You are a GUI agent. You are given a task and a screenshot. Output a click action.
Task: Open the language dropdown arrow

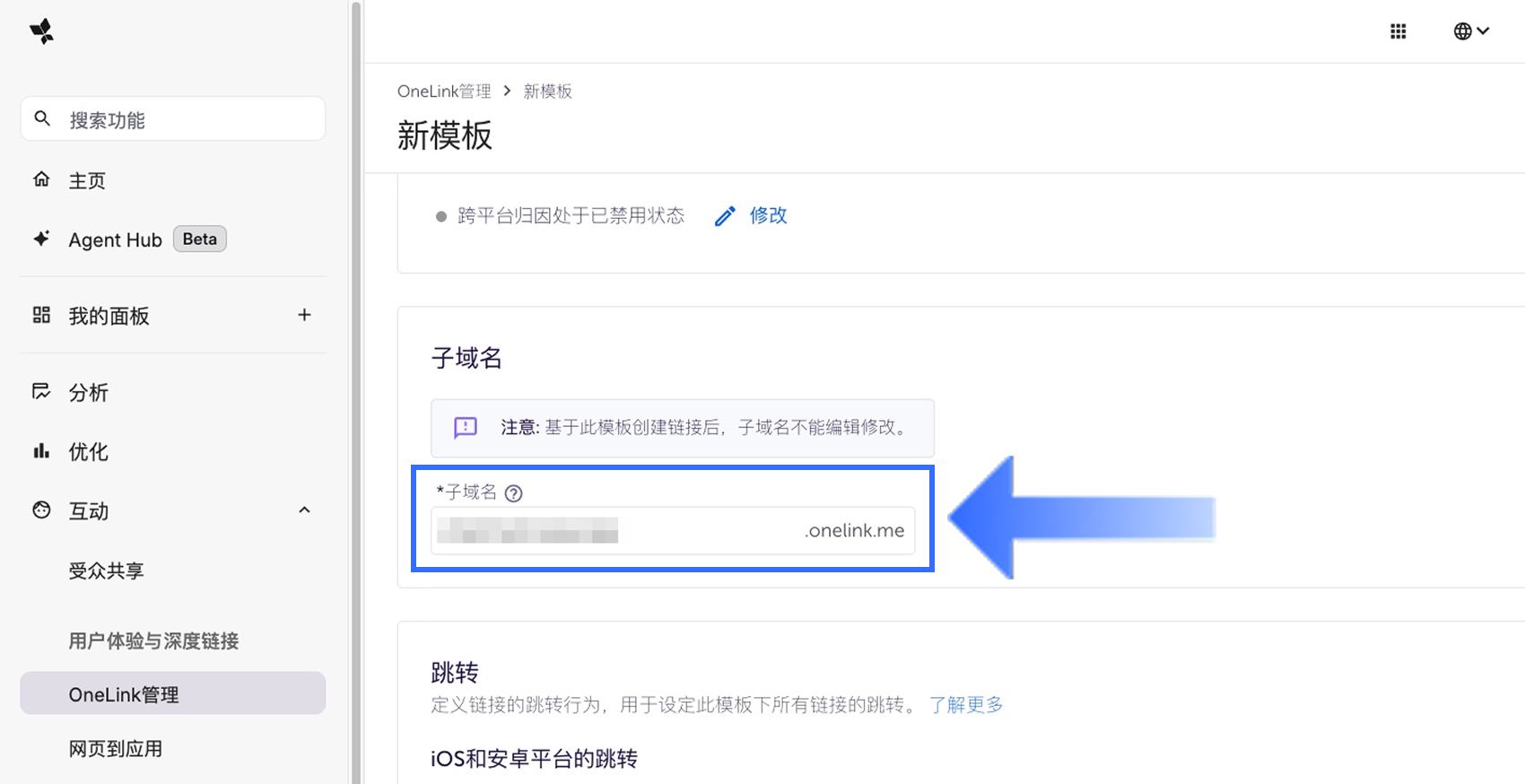click(1484, 31)
